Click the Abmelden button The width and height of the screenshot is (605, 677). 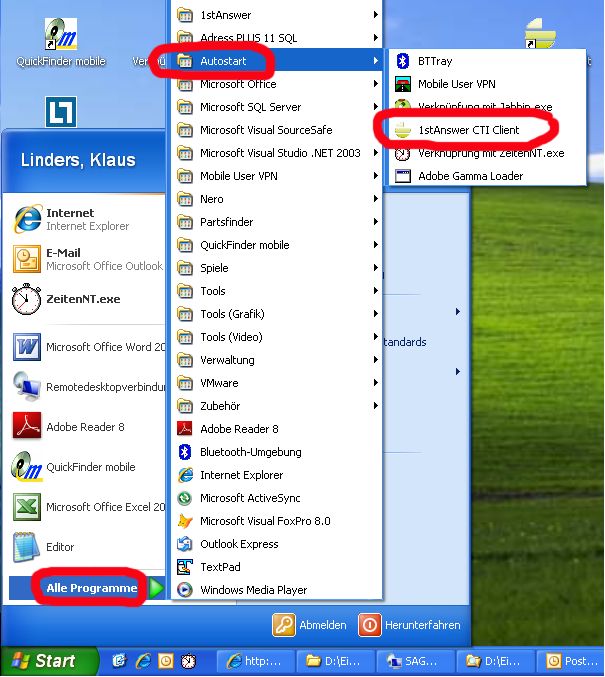[x=310, y=625]
